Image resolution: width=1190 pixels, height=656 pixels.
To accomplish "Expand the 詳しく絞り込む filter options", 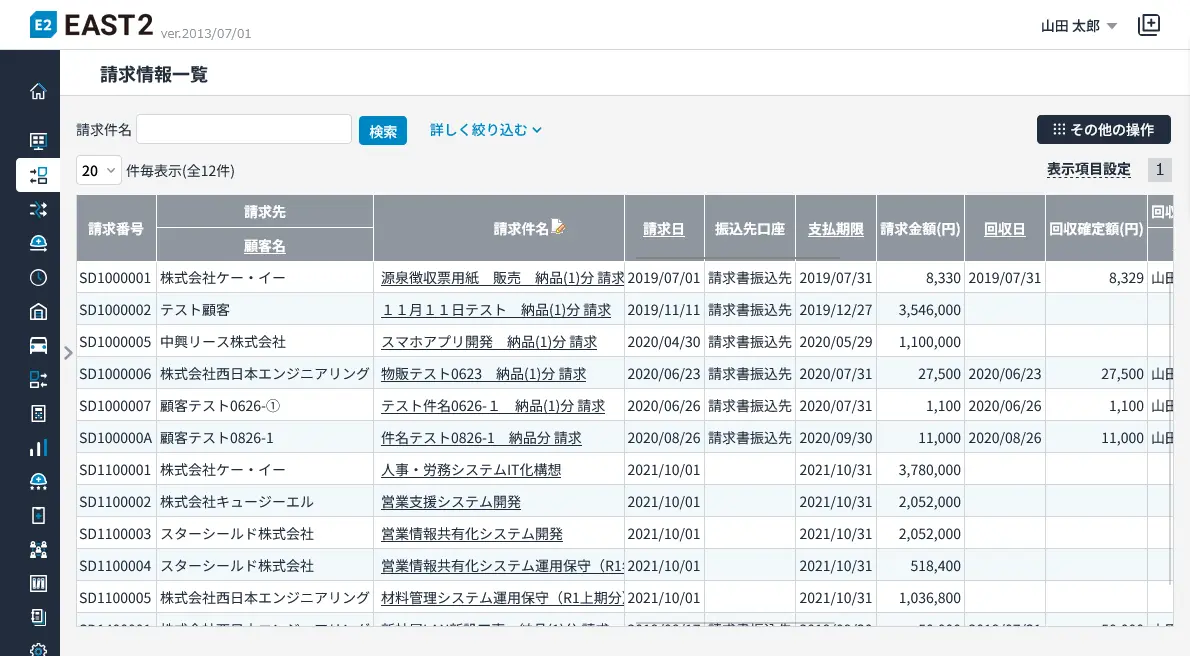I will pyautogui.click(x=486, y=130).
